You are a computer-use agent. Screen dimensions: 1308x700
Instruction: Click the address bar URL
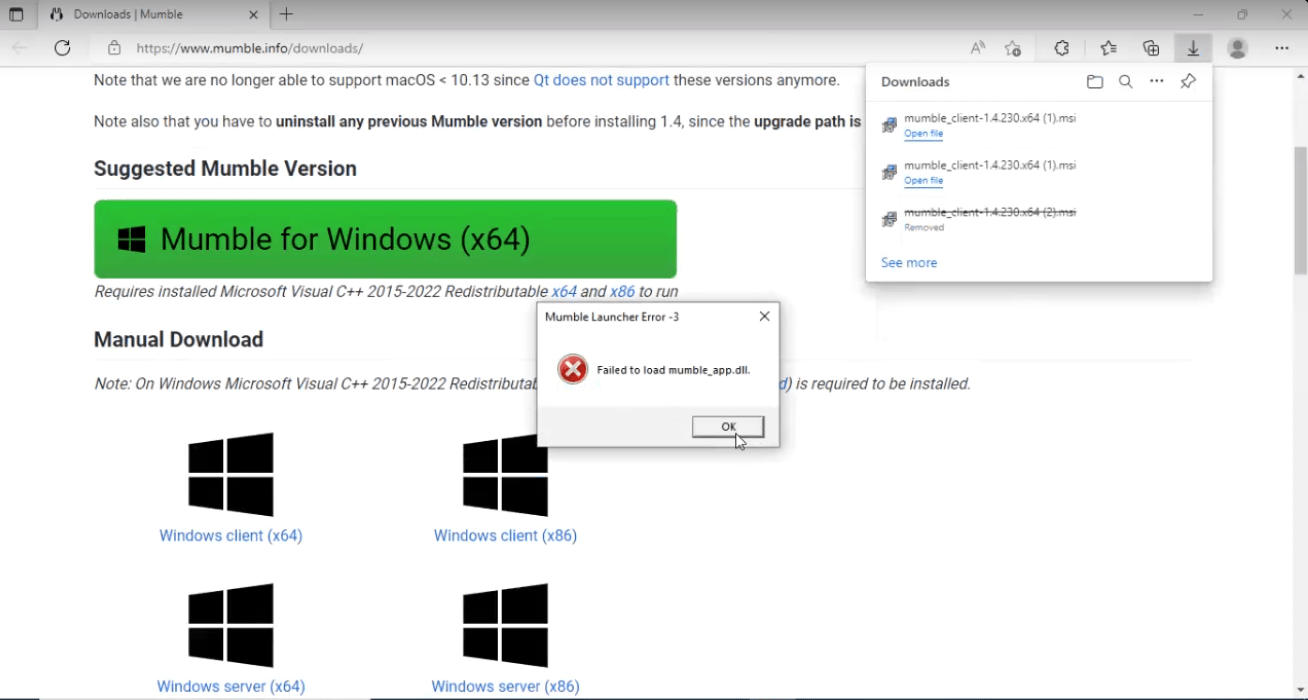(x=249, y=48)
